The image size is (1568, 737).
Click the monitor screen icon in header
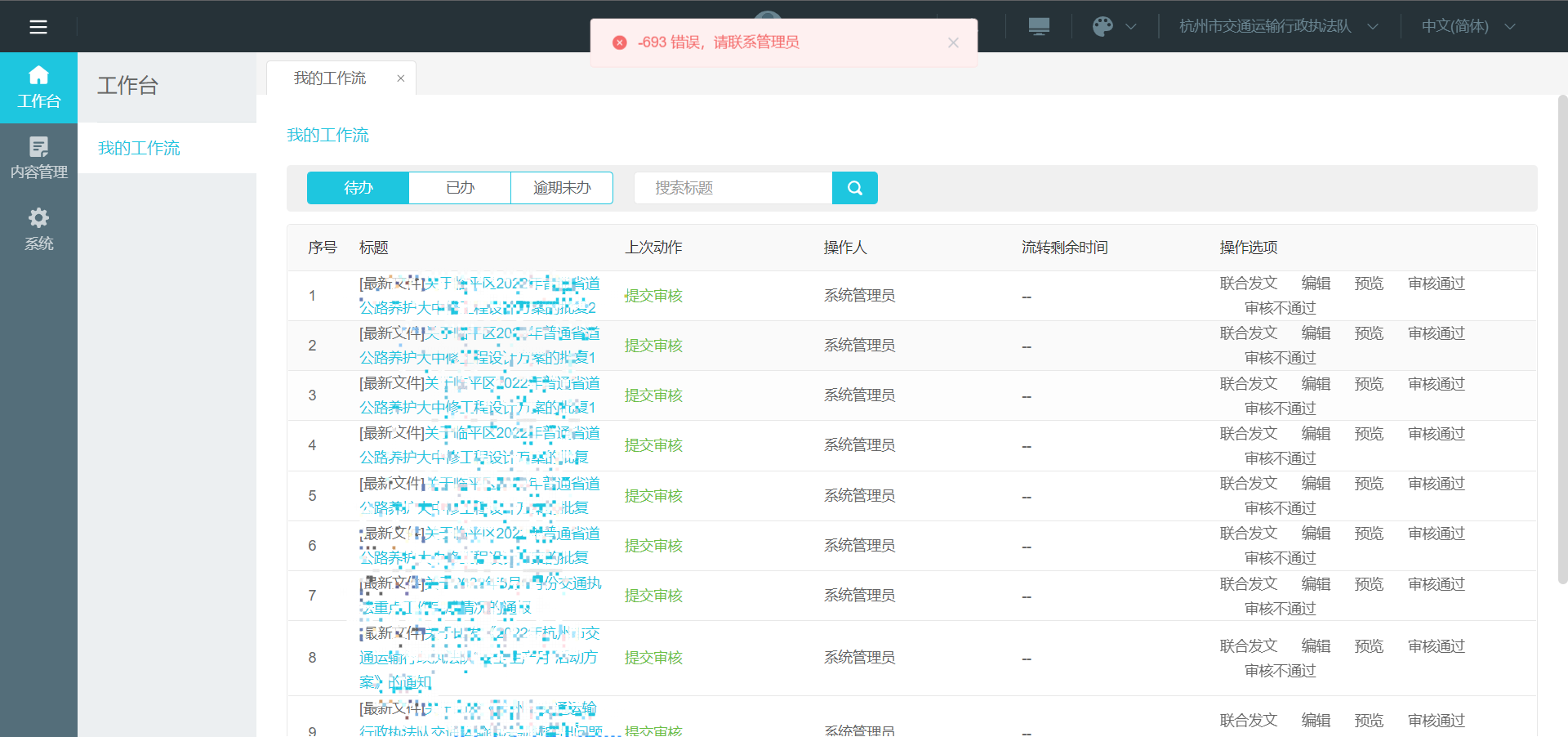1039,26
